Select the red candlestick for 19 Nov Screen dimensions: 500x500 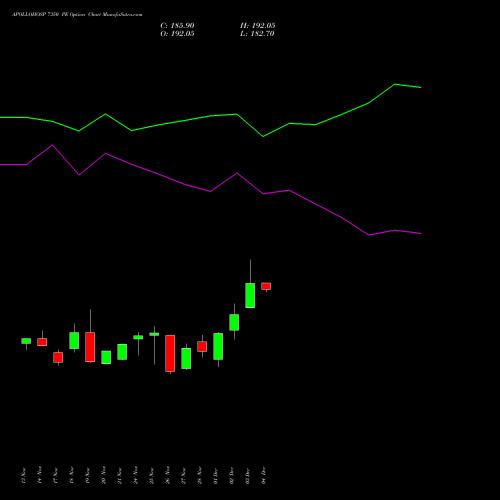tap(90, 347)
